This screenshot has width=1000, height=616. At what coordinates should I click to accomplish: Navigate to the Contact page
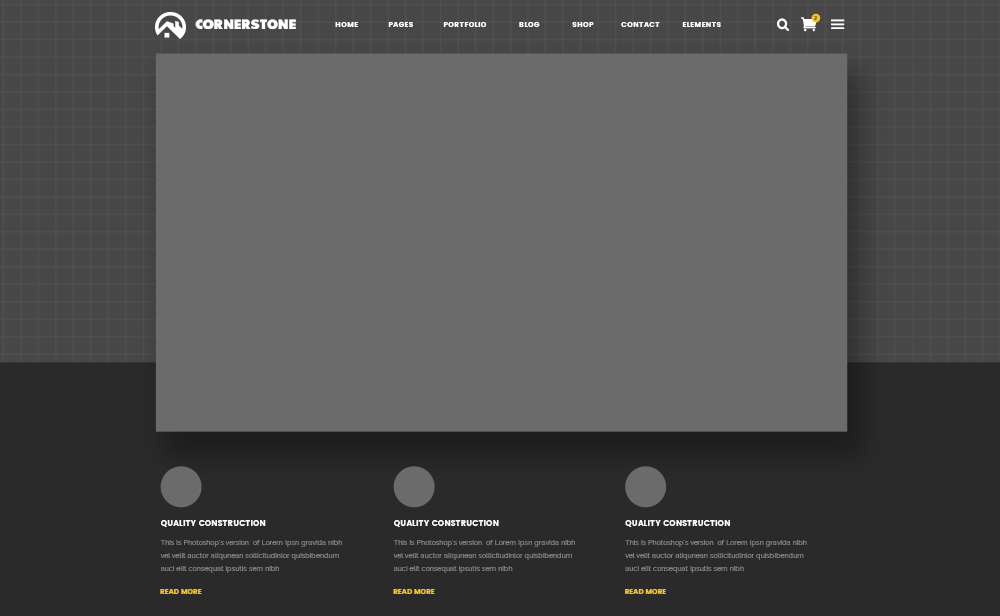(640, 25)
